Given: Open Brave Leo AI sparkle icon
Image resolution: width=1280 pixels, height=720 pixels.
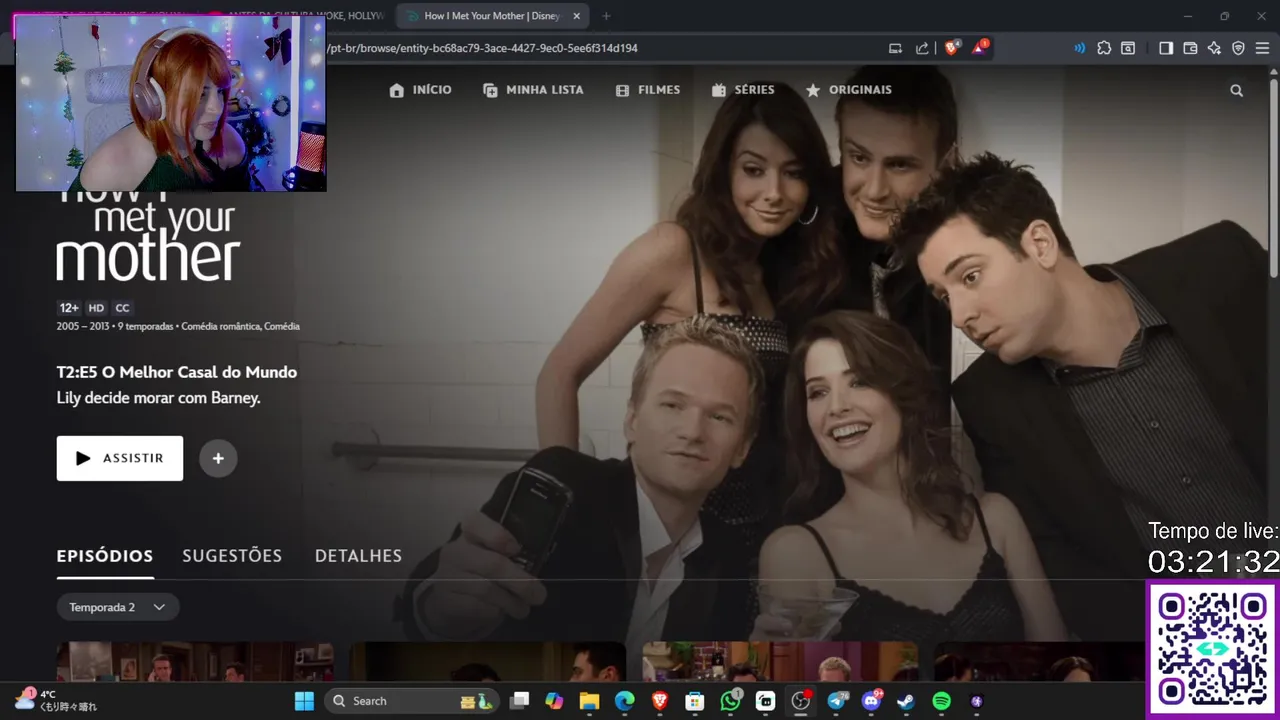Looking at the screenshot, I should tap(1214, 48).
